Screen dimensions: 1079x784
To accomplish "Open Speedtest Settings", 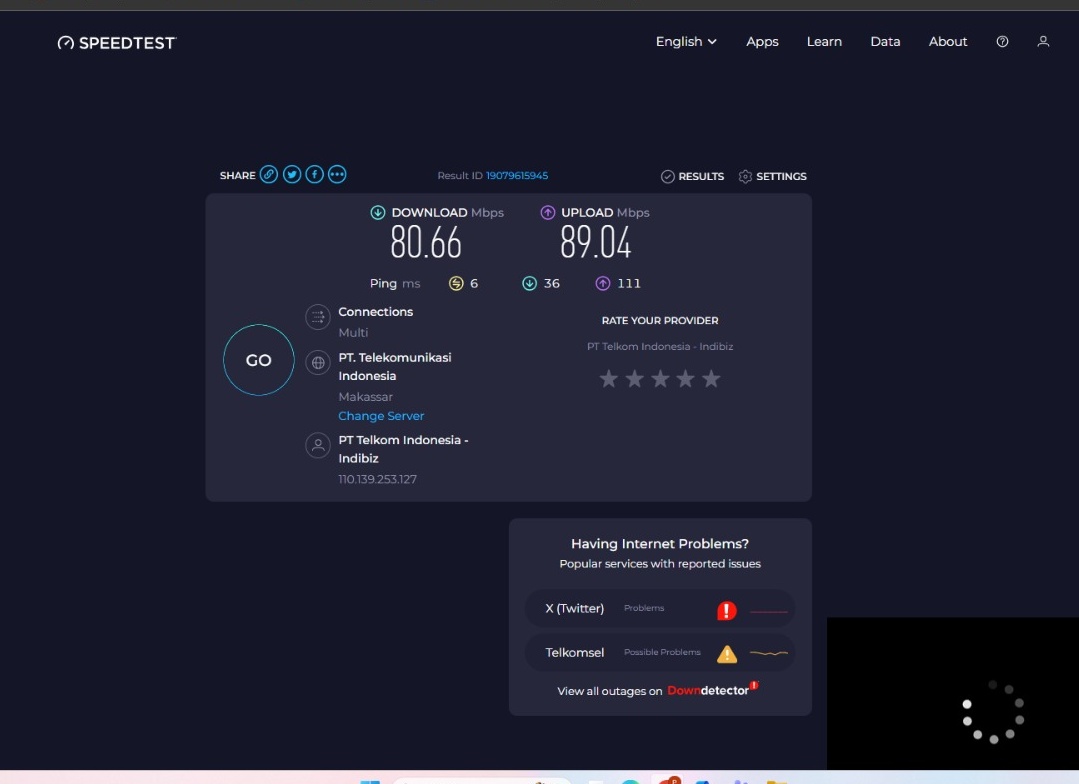I will pos(772,176).
